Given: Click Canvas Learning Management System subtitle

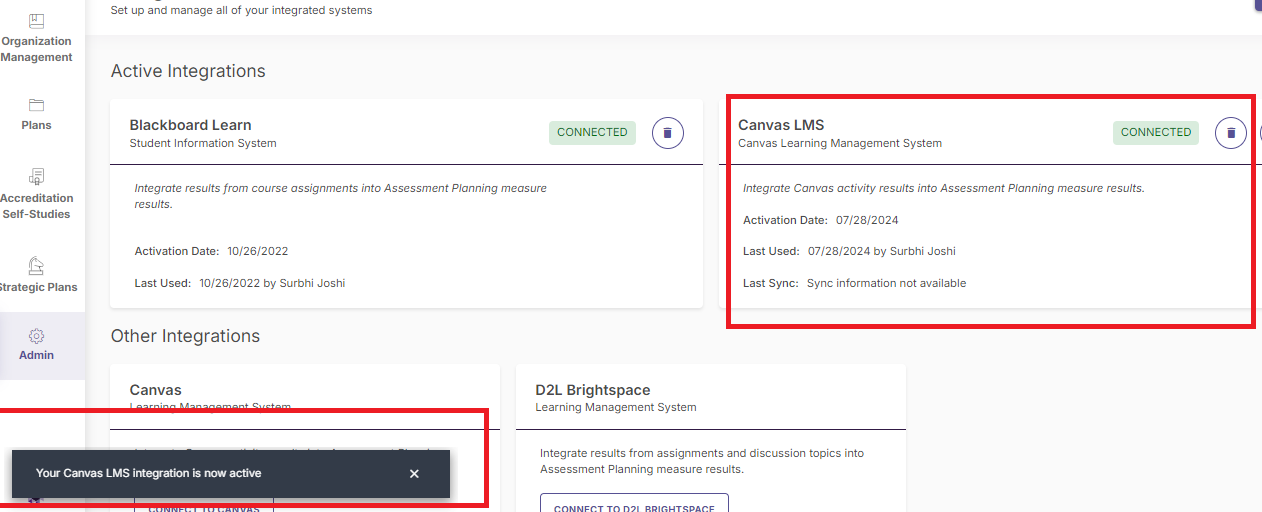Looking at the screenshot, I should pyautogui.click(x=840, y=143).
